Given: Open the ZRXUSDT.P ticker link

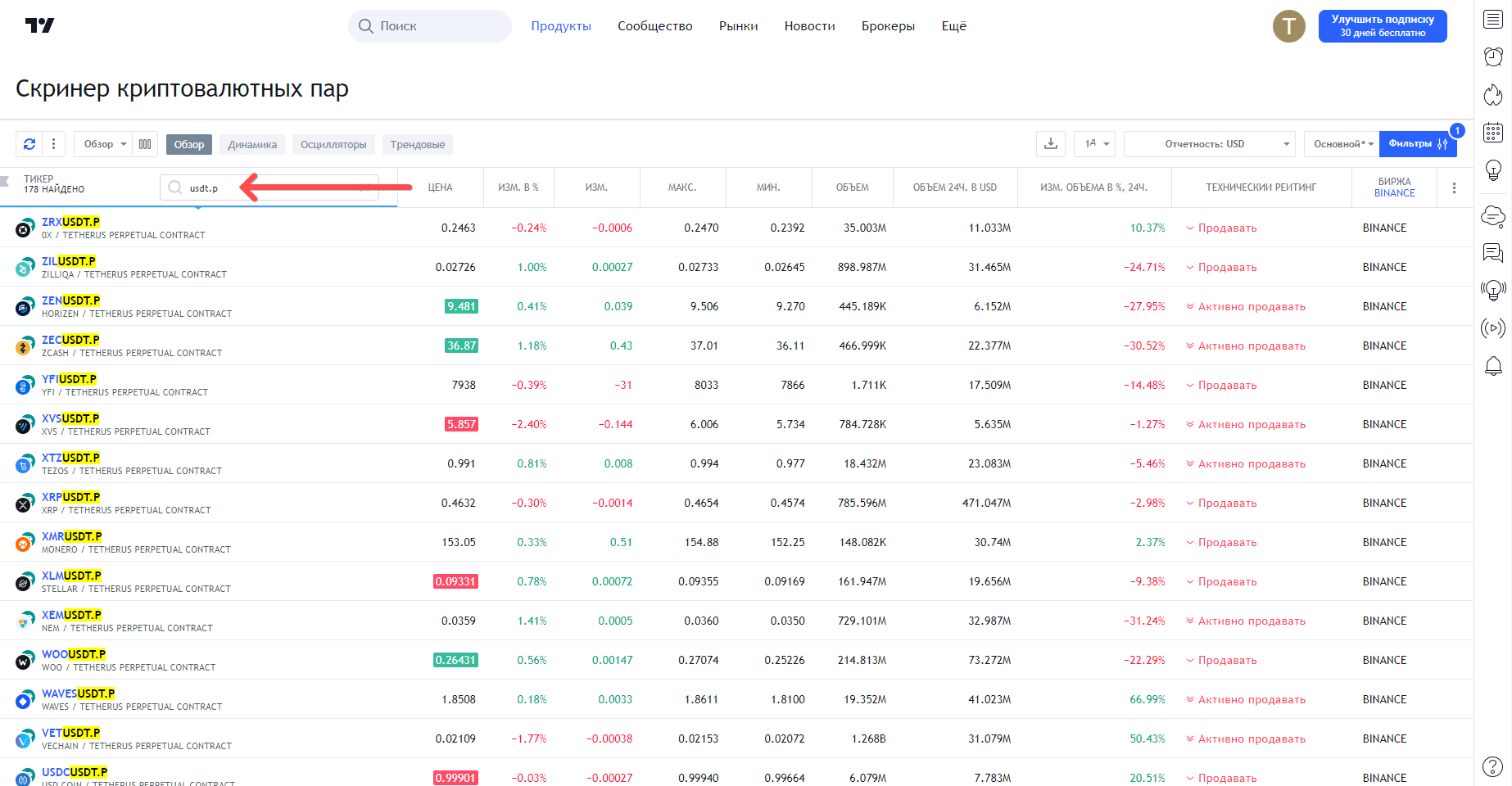Looking at the screenshot, I should (70, 222).
